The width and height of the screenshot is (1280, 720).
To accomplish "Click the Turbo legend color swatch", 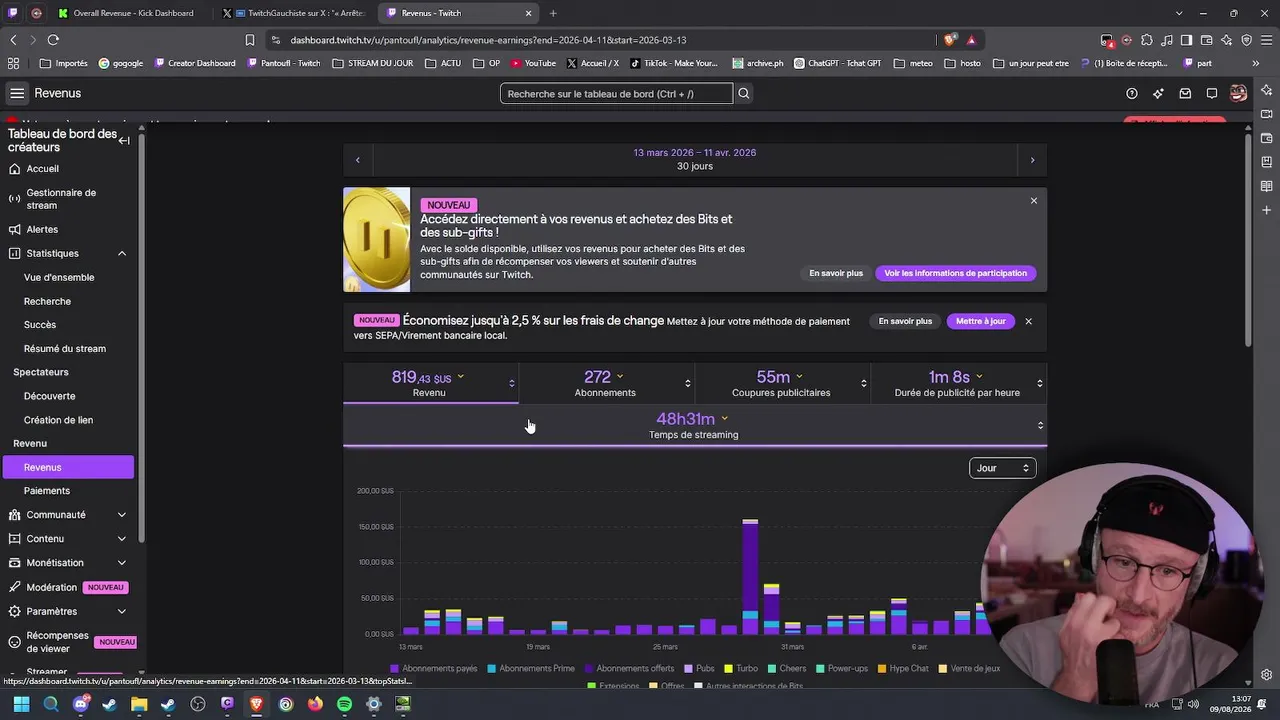I will click(x=728, y=668).
